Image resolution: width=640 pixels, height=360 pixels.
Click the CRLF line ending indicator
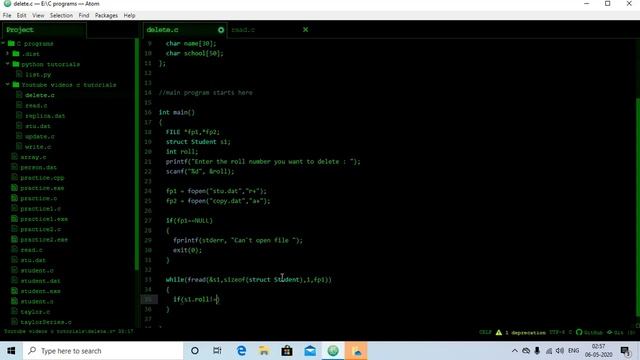pos(485,332)
